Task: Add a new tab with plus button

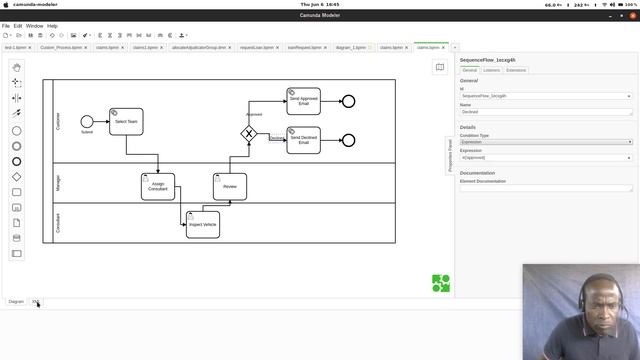Action: pos(455,48)
